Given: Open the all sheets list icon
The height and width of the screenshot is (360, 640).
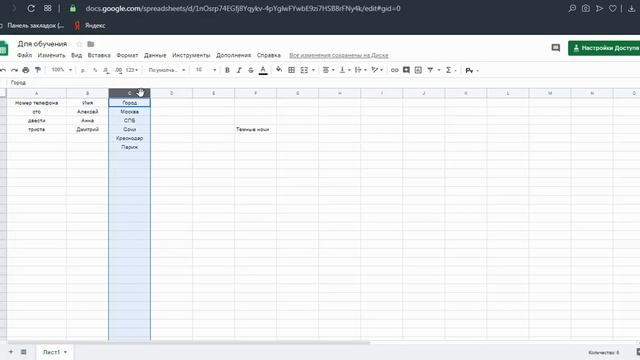Looking at the screenshot, I should (24, 352).
